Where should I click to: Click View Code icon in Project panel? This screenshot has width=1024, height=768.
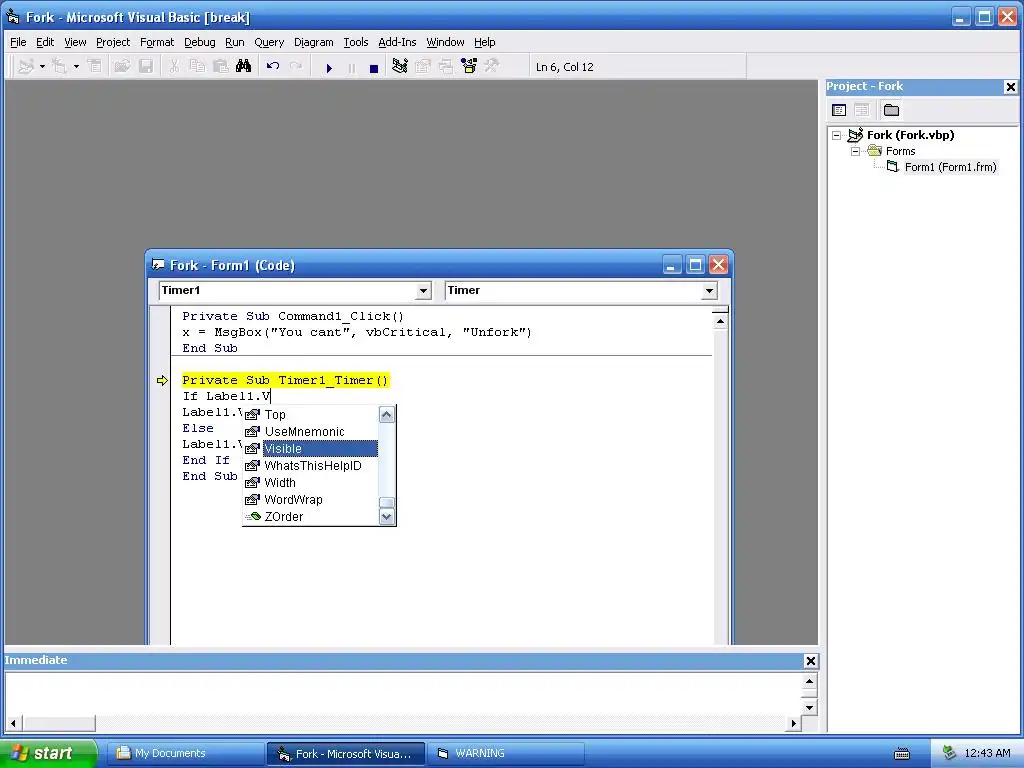[x=839, y=110]
